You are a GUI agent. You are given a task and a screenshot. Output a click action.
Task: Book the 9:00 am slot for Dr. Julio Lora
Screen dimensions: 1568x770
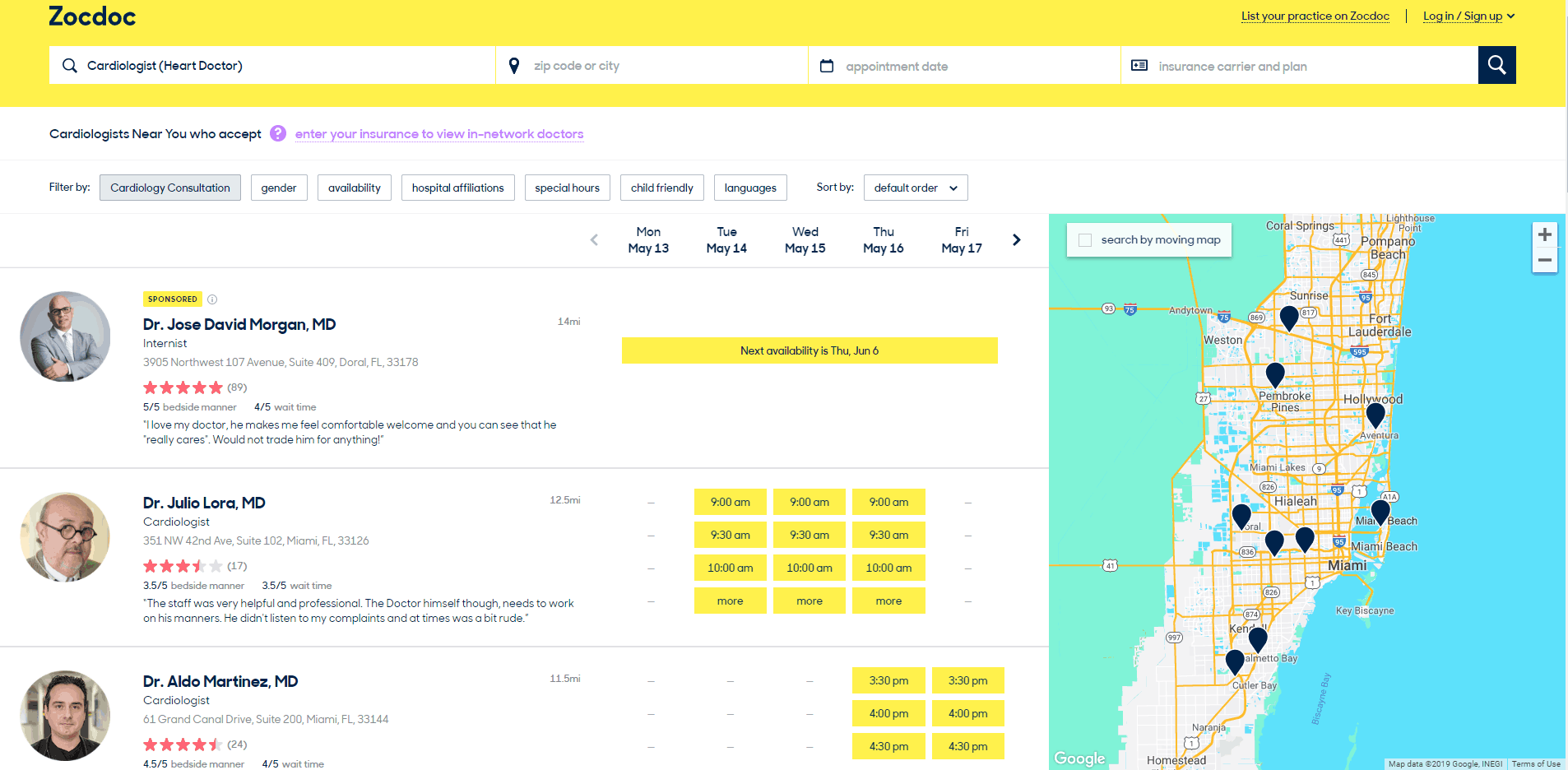click(730, 502)
